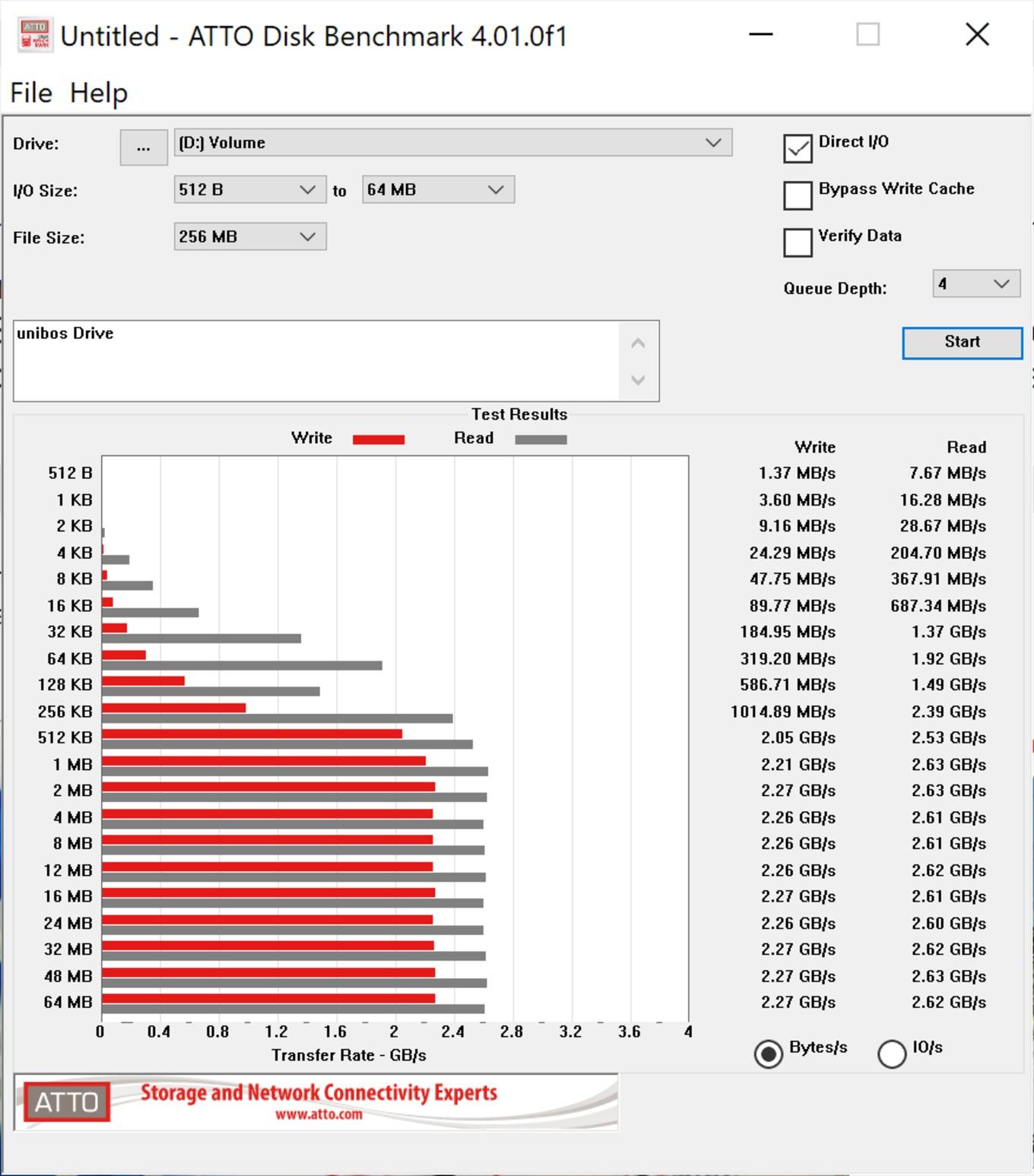Click the 4 KB read value 204.70 MB/s
Image resolution: width=1034 pixels, height=1176 pixels.
tap(938, 553)
